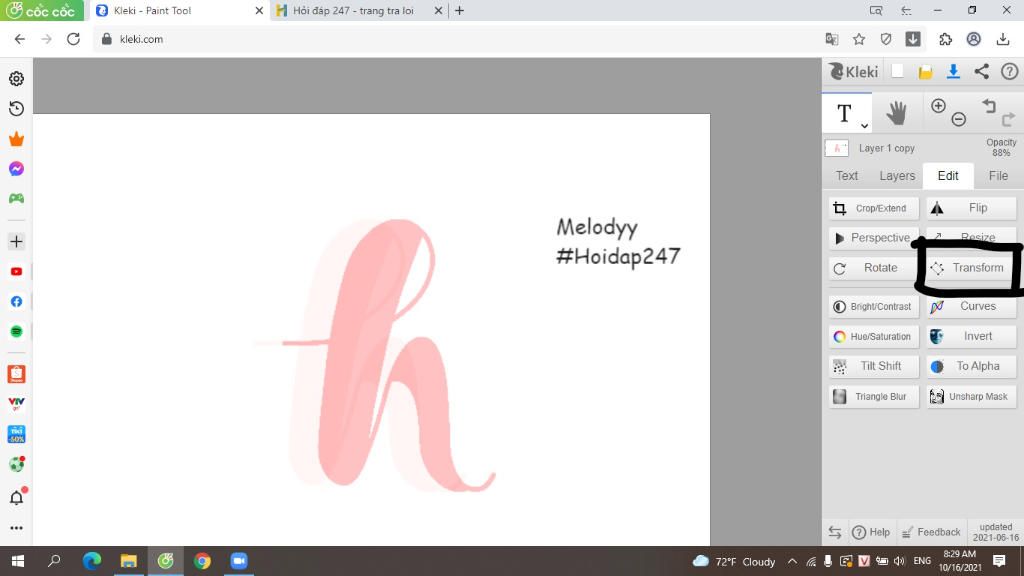1024x576 pixels.
Task: Open browsing history in sidebar
Action: click(16, 108)
